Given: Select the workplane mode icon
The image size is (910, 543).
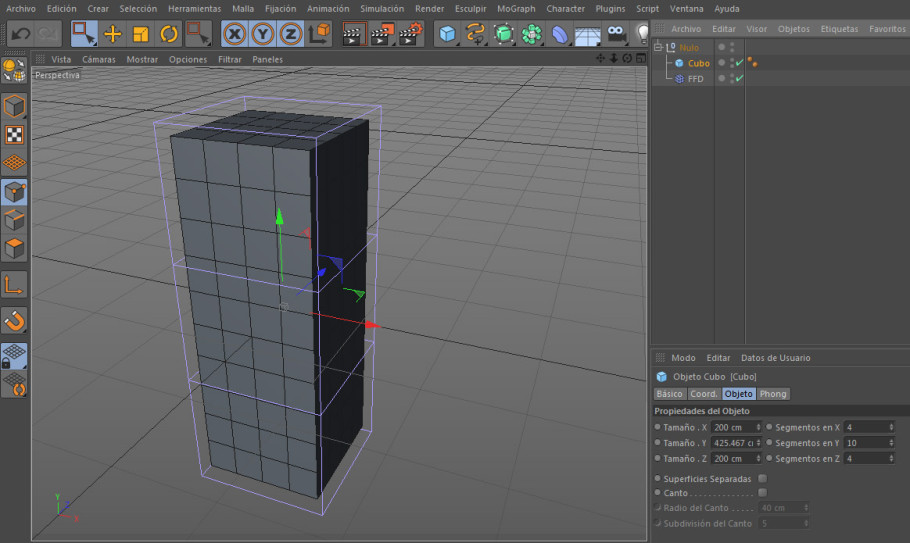Looking at the screenshot, I should point(14,163).
